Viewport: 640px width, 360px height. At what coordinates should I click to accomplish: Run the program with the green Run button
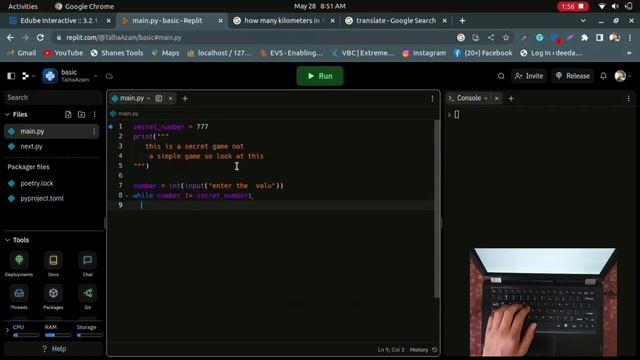320,76
